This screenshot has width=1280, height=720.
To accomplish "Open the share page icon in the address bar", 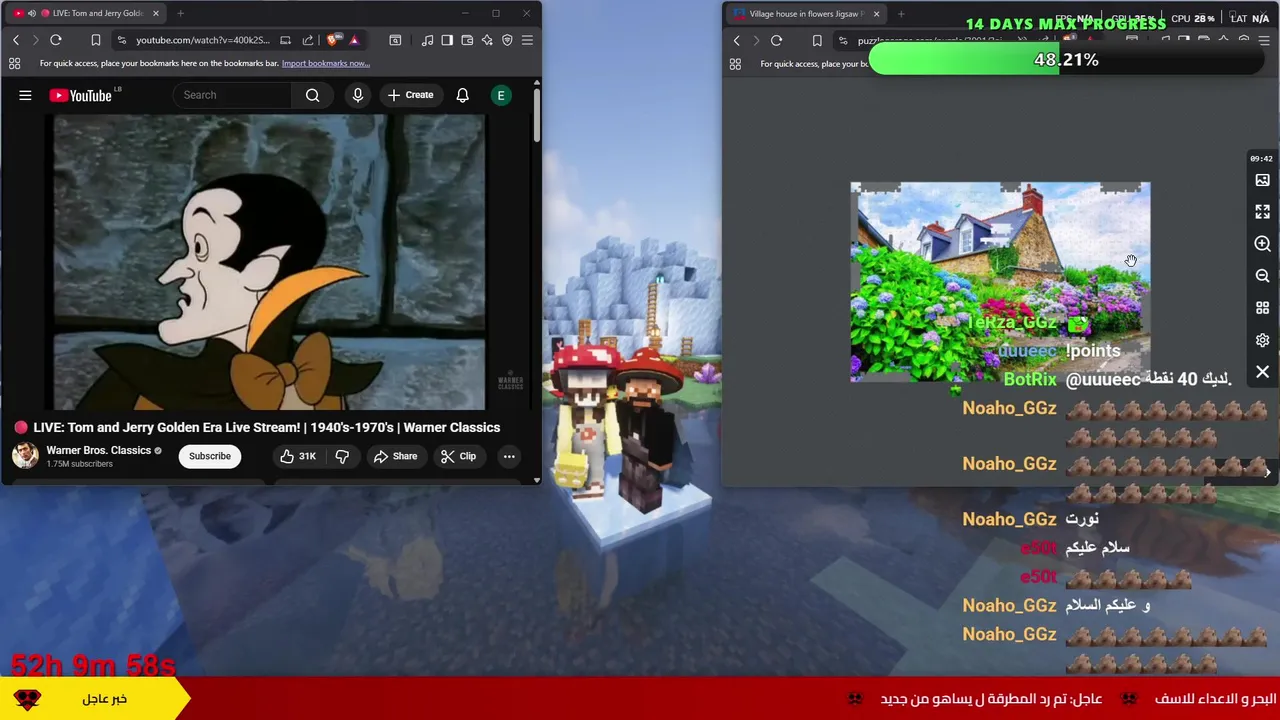I will pos(308,40).
